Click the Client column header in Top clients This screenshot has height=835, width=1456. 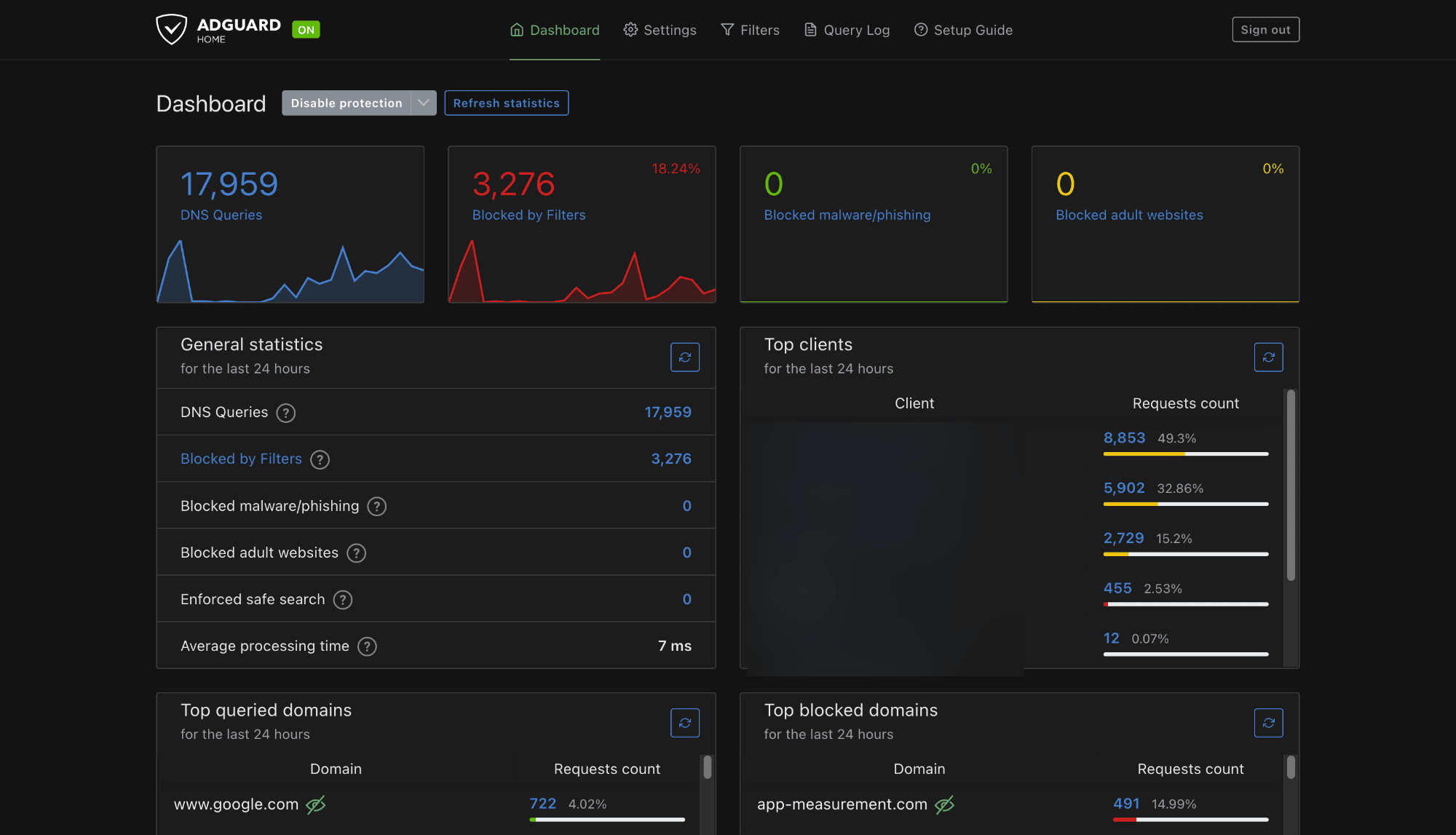[914, 403]
